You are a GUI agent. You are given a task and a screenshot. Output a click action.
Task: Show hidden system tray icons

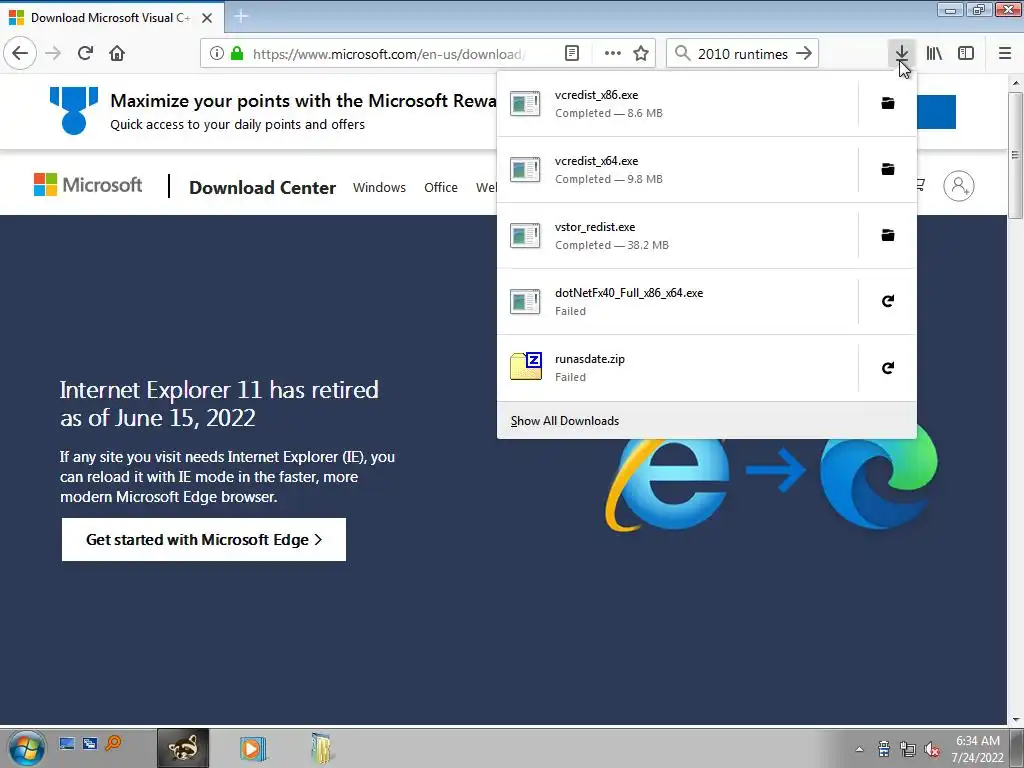[859, 749]
